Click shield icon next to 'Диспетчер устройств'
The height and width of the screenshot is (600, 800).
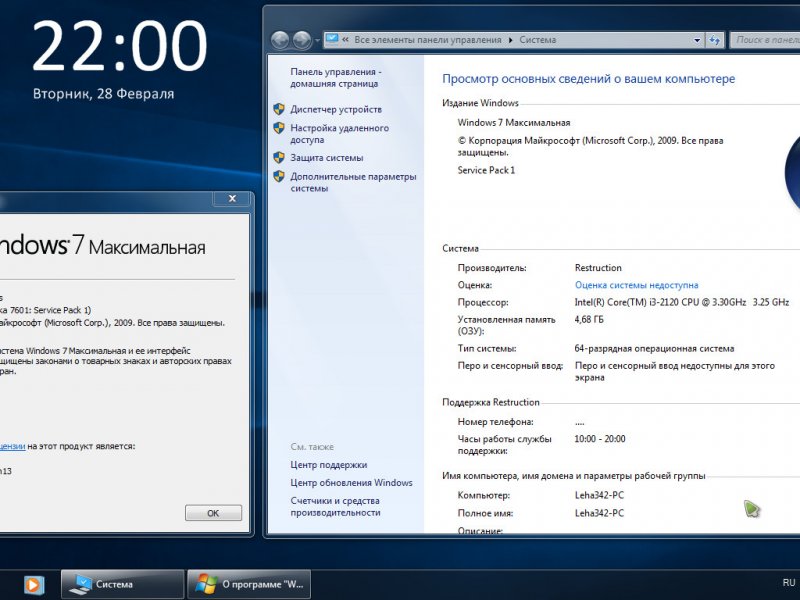(279, 109)
